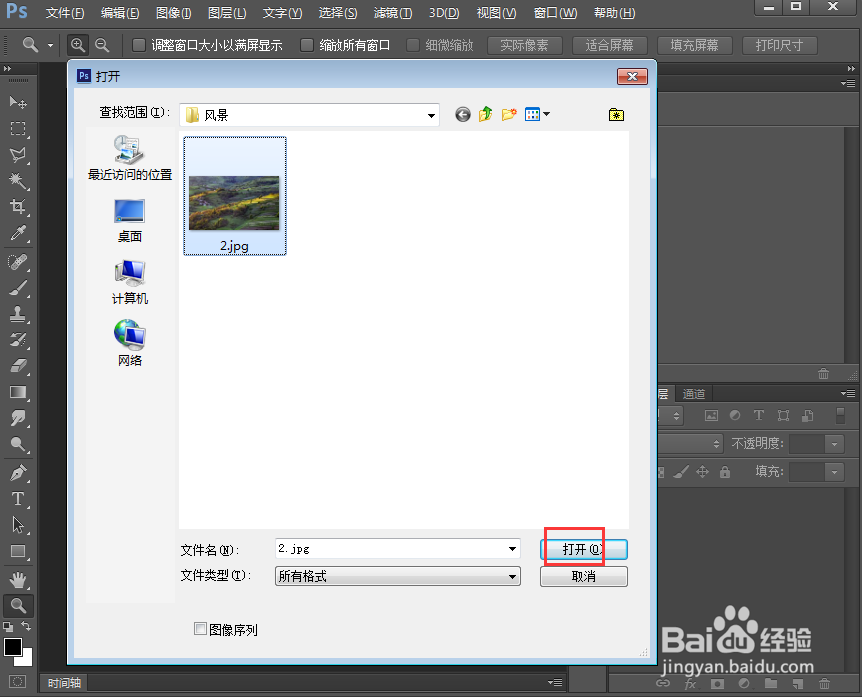Select the Zoom tool in toolbox
This screenshot has width=862, height=697.
18,606
